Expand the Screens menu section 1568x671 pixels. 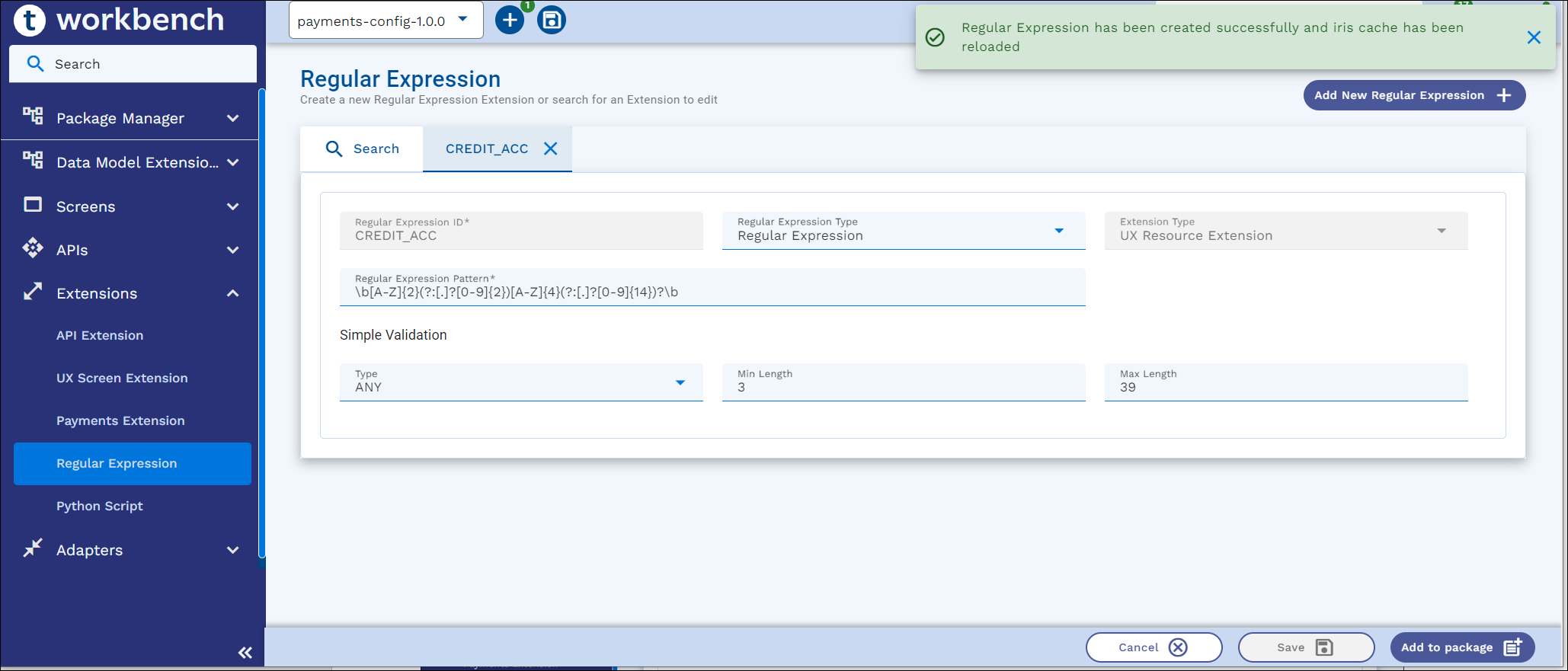click(232, 206)
